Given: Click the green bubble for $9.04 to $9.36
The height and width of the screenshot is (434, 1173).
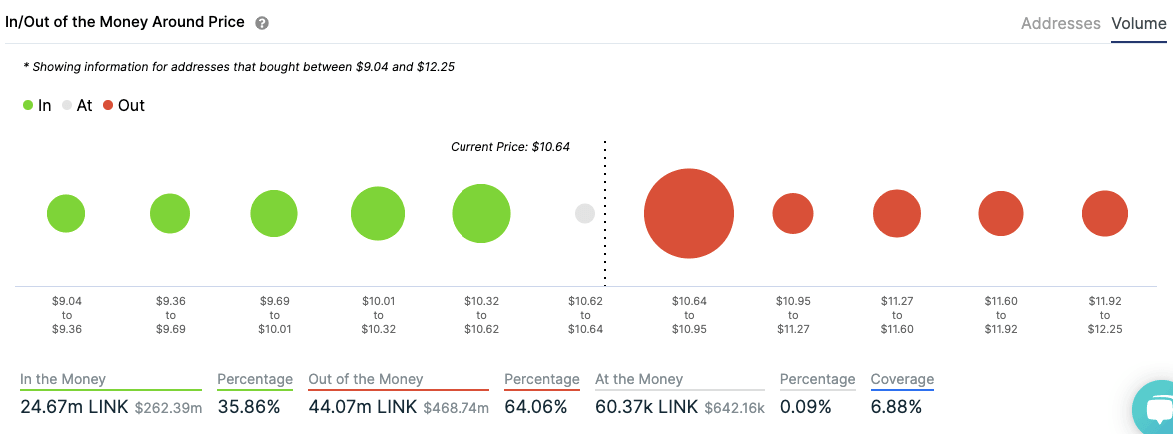Looking at the screenshot, I should (x=66, y=213).
